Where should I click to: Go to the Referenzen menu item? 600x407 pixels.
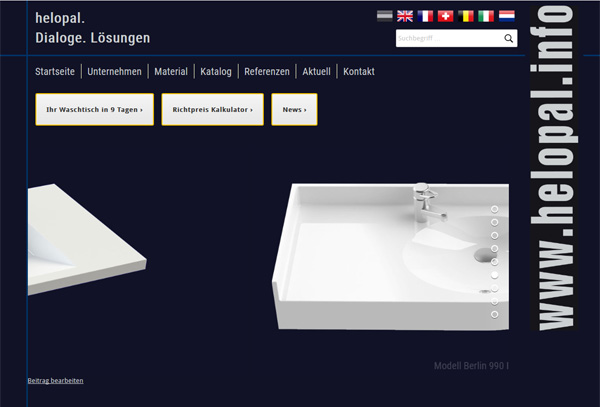267,72
